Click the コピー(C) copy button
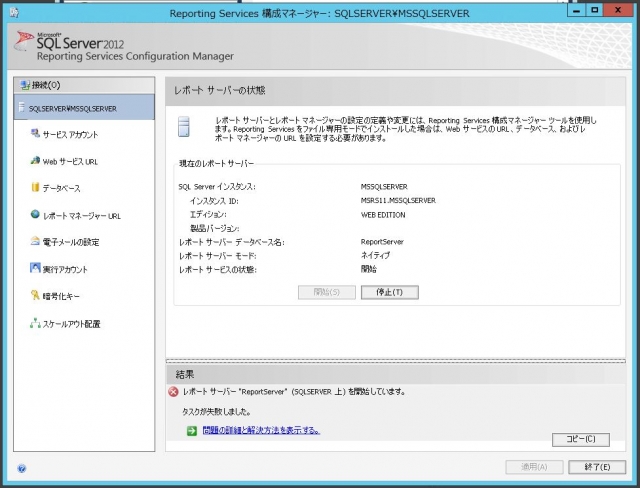The image size is (640, 488). pyautogui.click(x=581, y=439)
